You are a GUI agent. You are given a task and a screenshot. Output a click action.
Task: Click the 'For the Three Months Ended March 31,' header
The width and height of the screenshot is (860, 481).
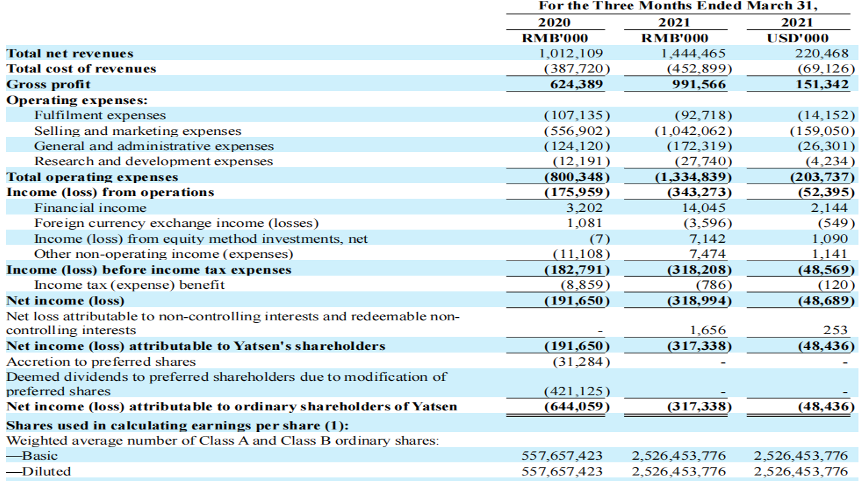coord(678,6)
